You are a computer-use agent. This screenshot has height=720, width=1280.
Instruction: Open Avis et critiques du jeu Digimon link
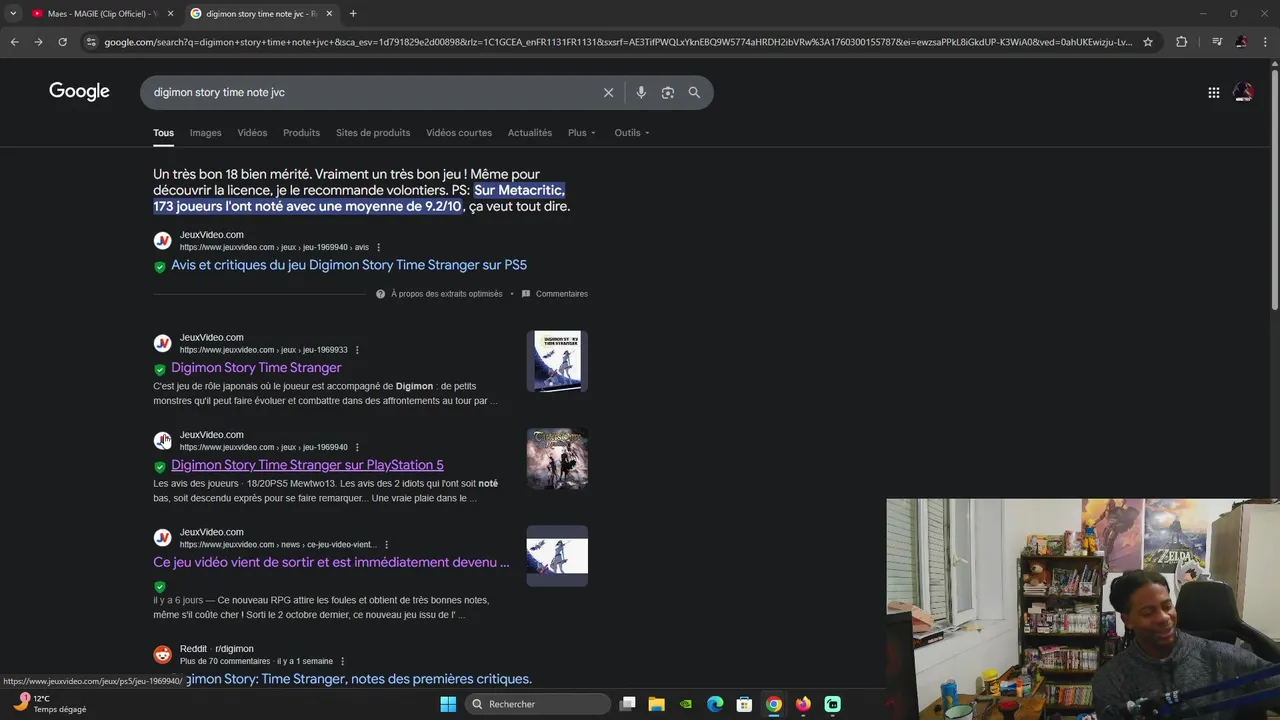pyautogui.click(x=349, y=265)
